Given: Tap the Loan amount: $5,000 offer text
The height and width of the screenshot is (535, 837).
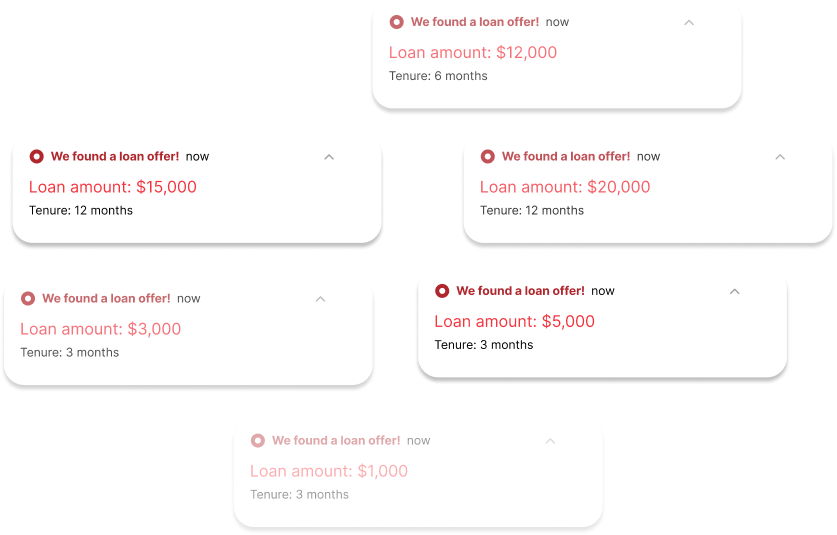Looking at the screenshot, I should [x=515, y=322].
